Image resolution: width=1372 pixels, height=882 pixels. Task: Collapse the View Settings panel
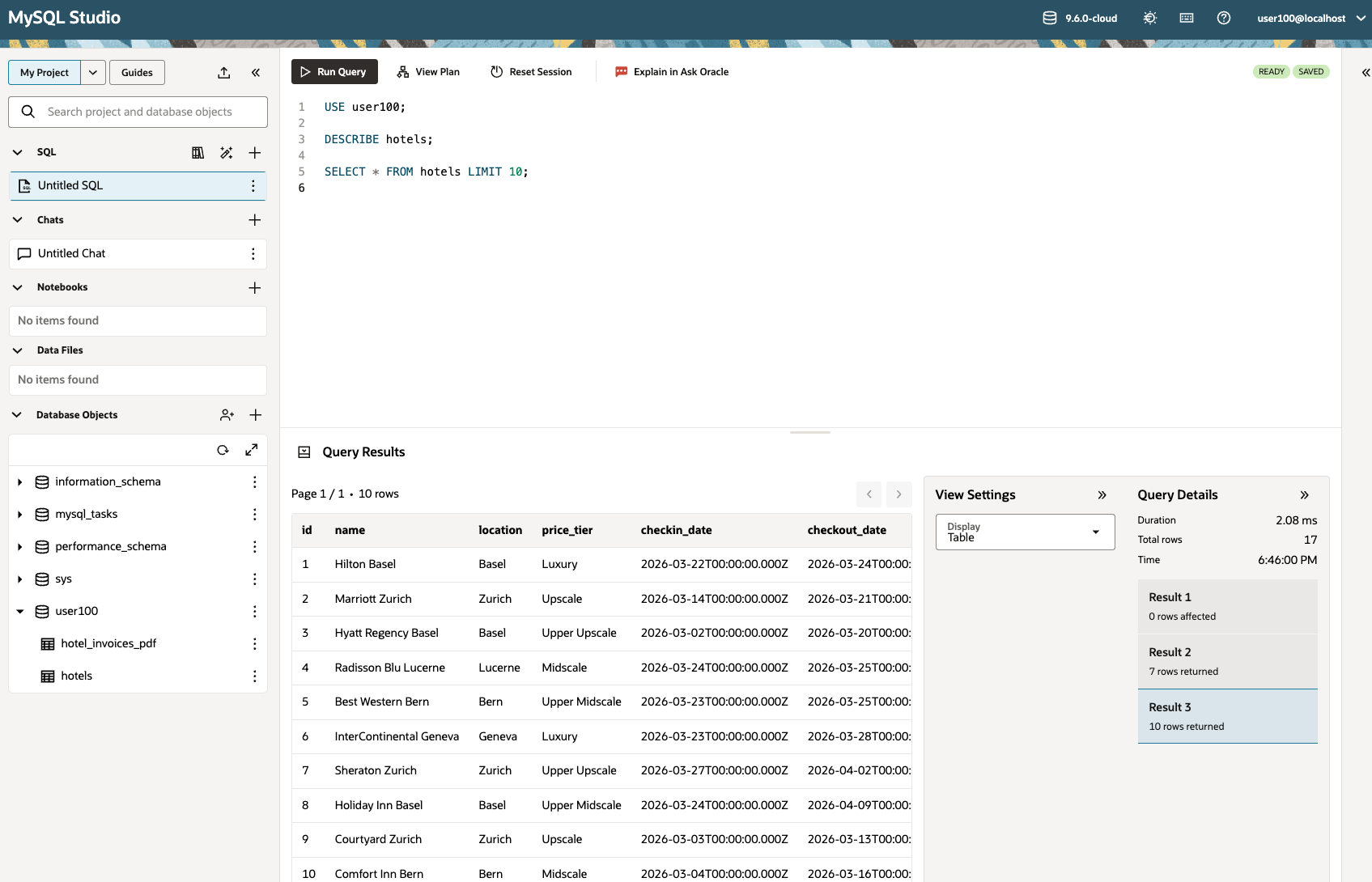pos(1102,495)
